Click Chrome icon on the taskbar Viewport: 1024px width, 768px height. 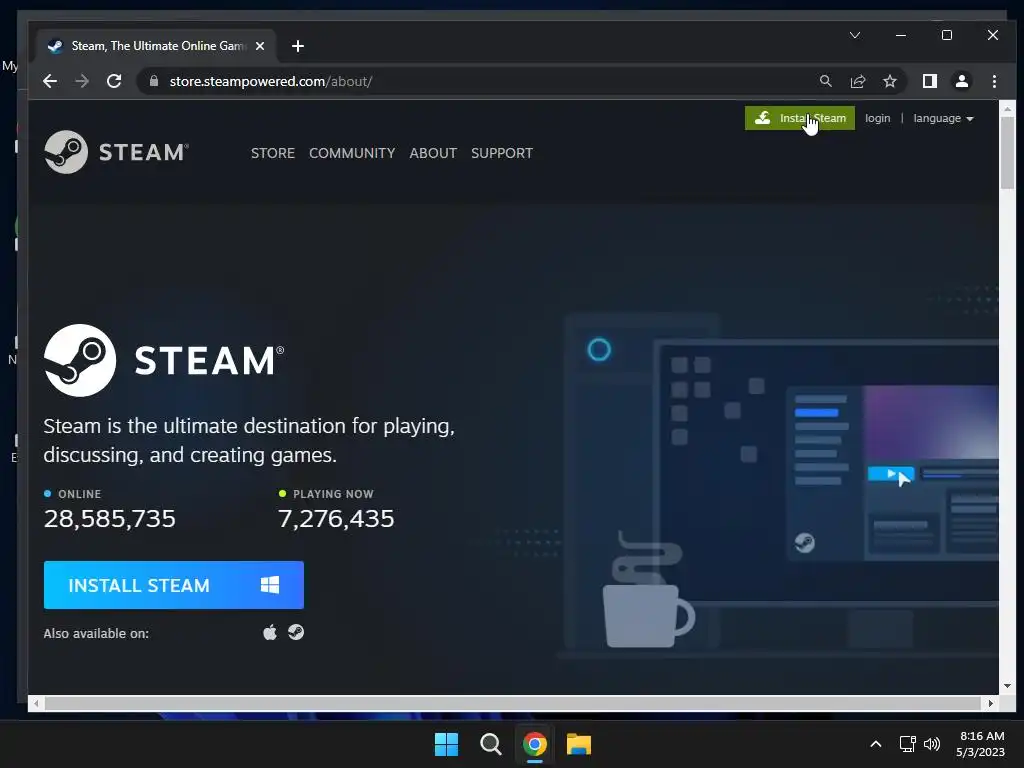click(534, 744)
